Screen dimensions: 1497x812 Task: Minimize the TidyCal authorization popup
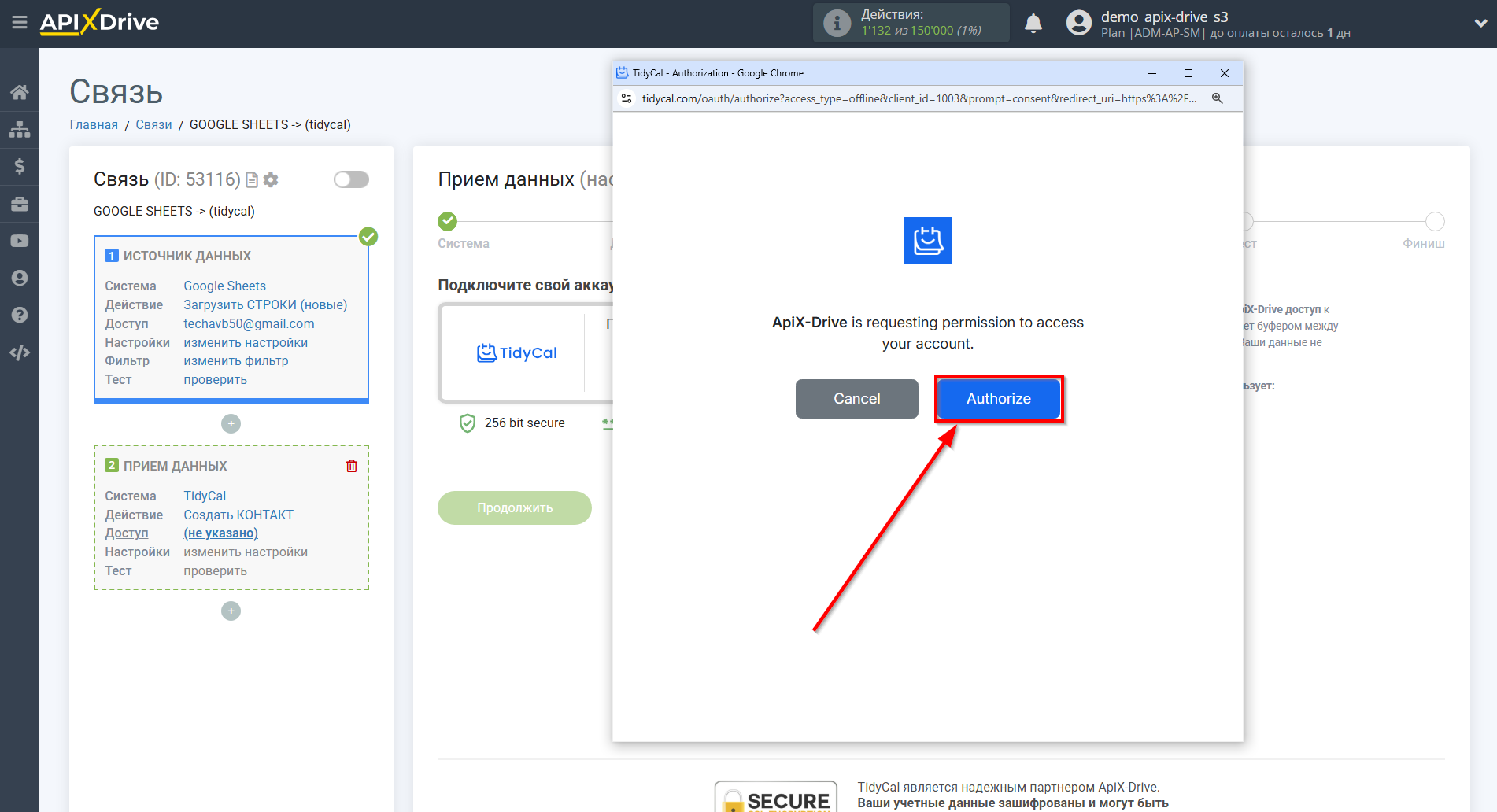point(1152,73)
